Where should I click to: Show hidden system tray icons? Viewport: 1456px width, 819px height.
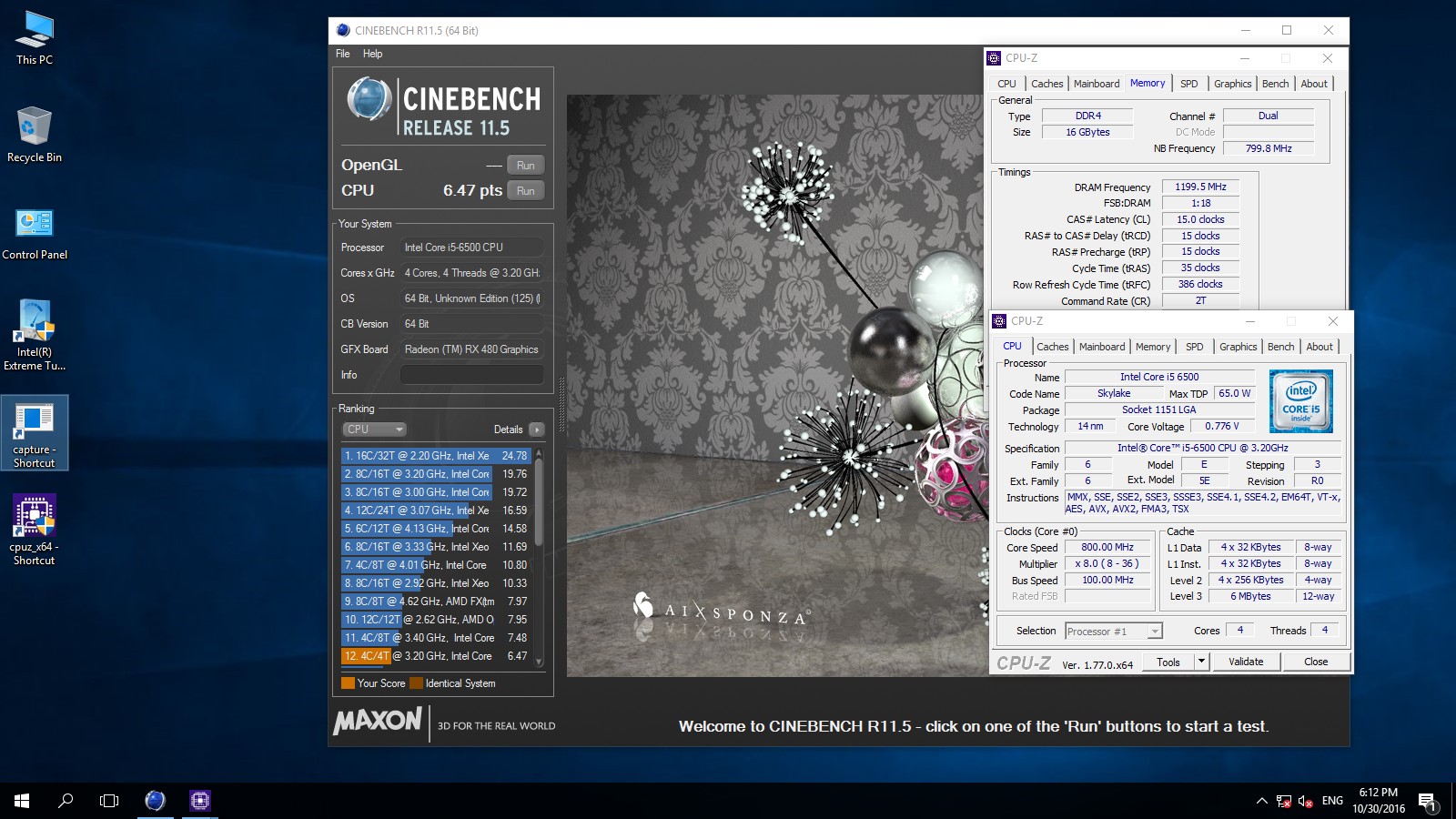[1261, 801]
